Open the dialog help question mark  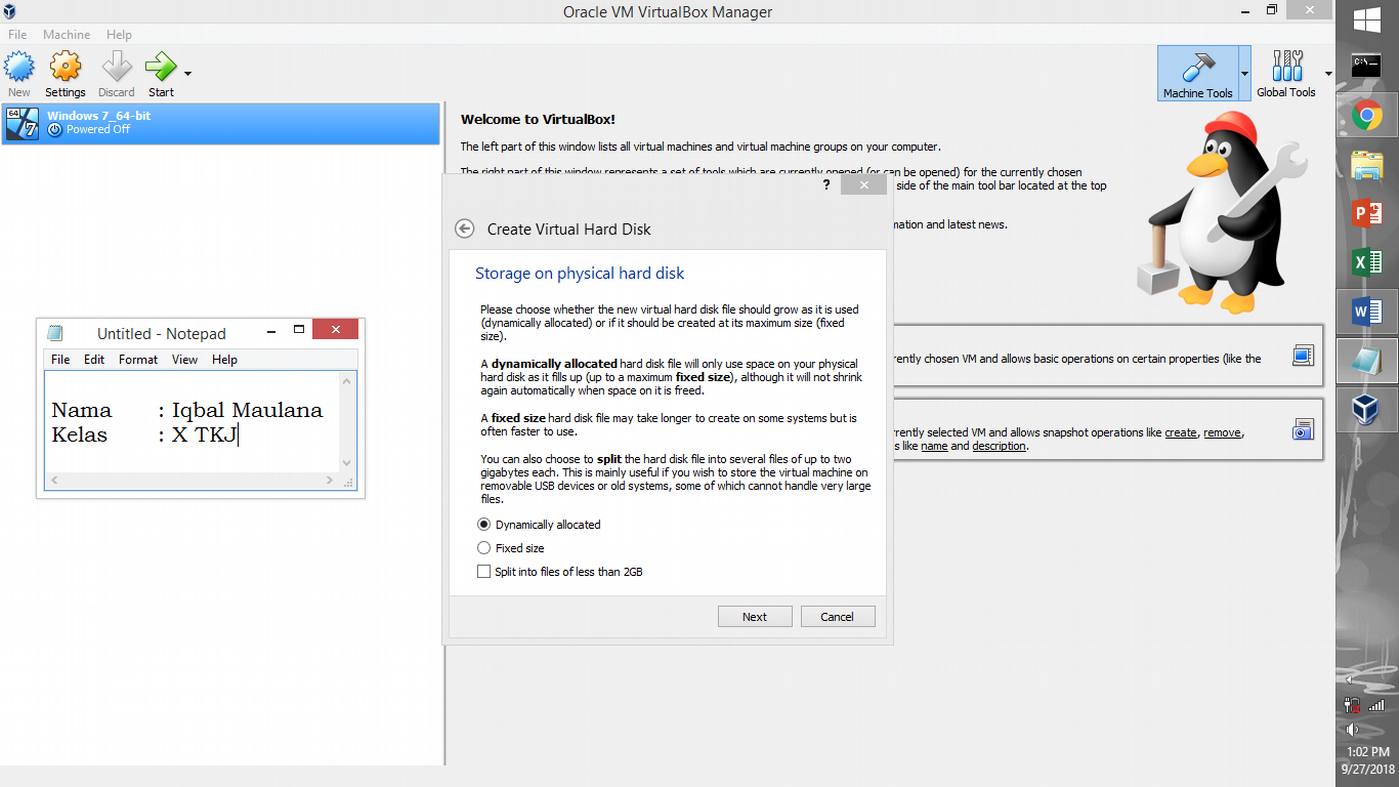click(826, 184)
